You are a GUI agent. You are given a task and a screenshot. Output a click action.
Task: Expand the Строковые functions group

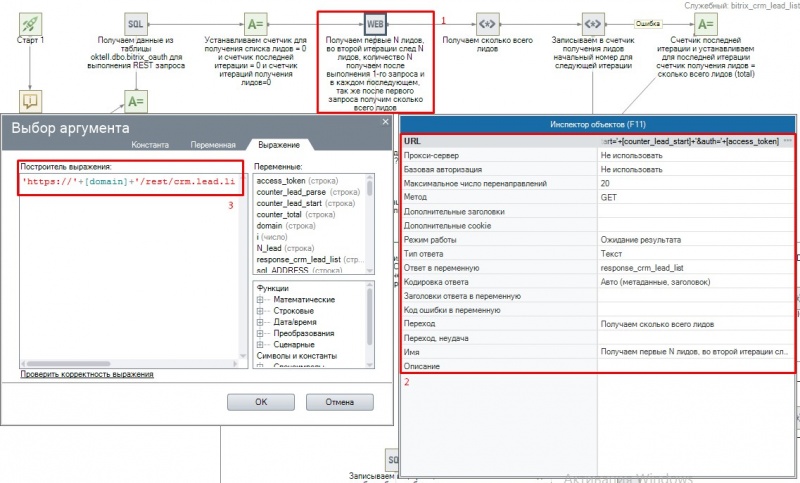point(260,311)
